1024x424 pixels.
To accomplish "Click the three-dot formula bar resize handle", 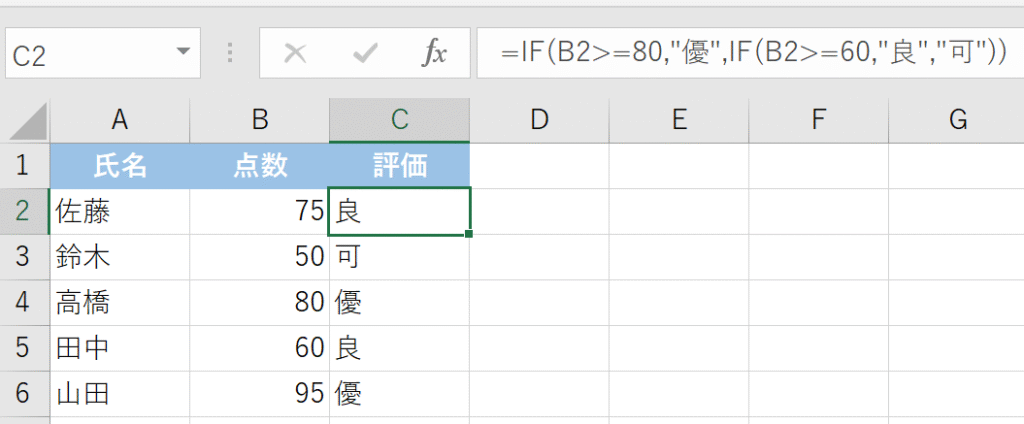I will click(231, 53).
